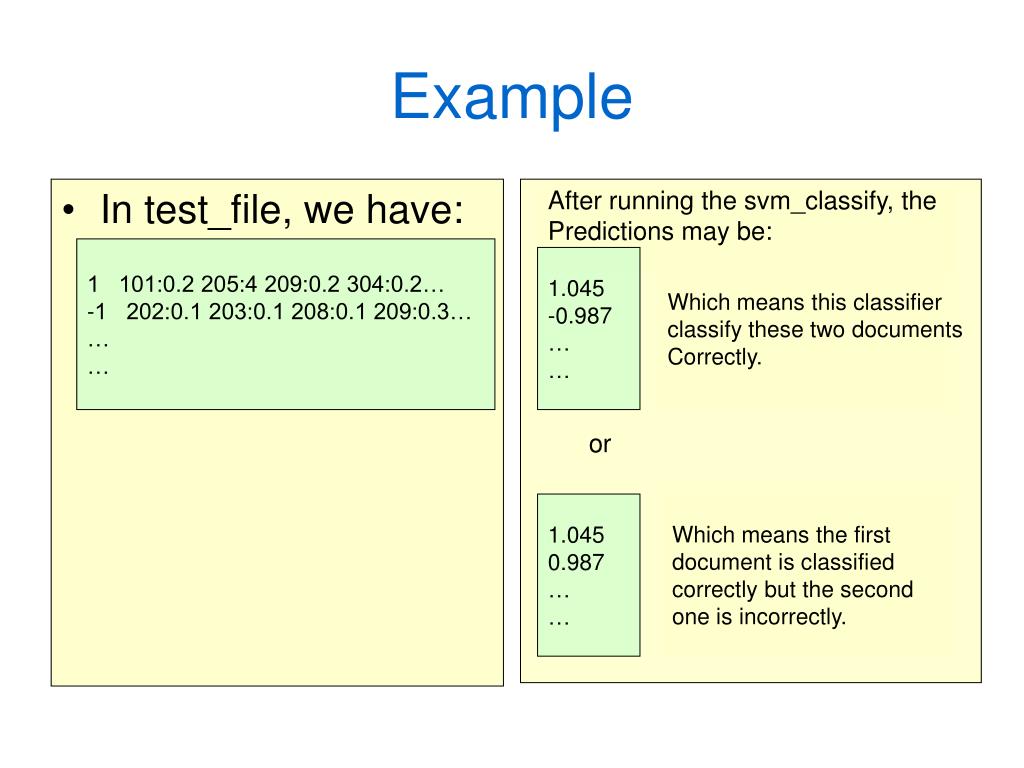The width and height of the screenshot is (1024, 768).
Task: Select the positive 0.987 prediction value
Action: pos(576,562)
